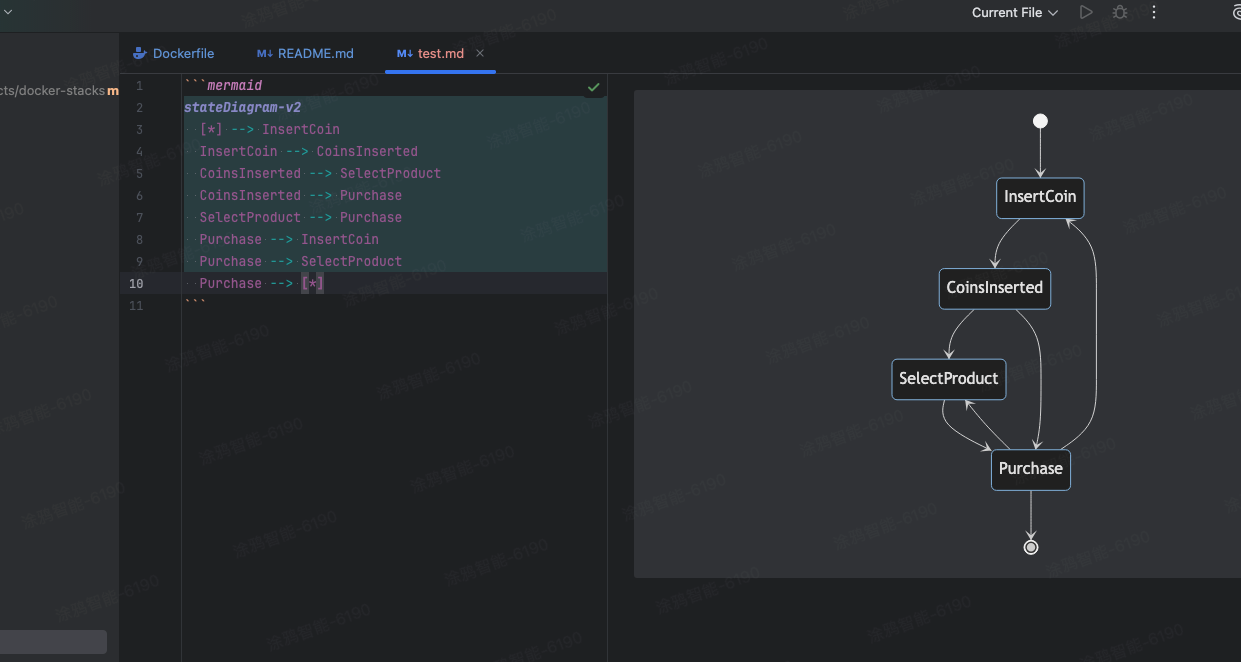Click the closing ``` fence on line 11
Image resolution: width=1241 pixels, height=662 pixels.
coord(195,304)
